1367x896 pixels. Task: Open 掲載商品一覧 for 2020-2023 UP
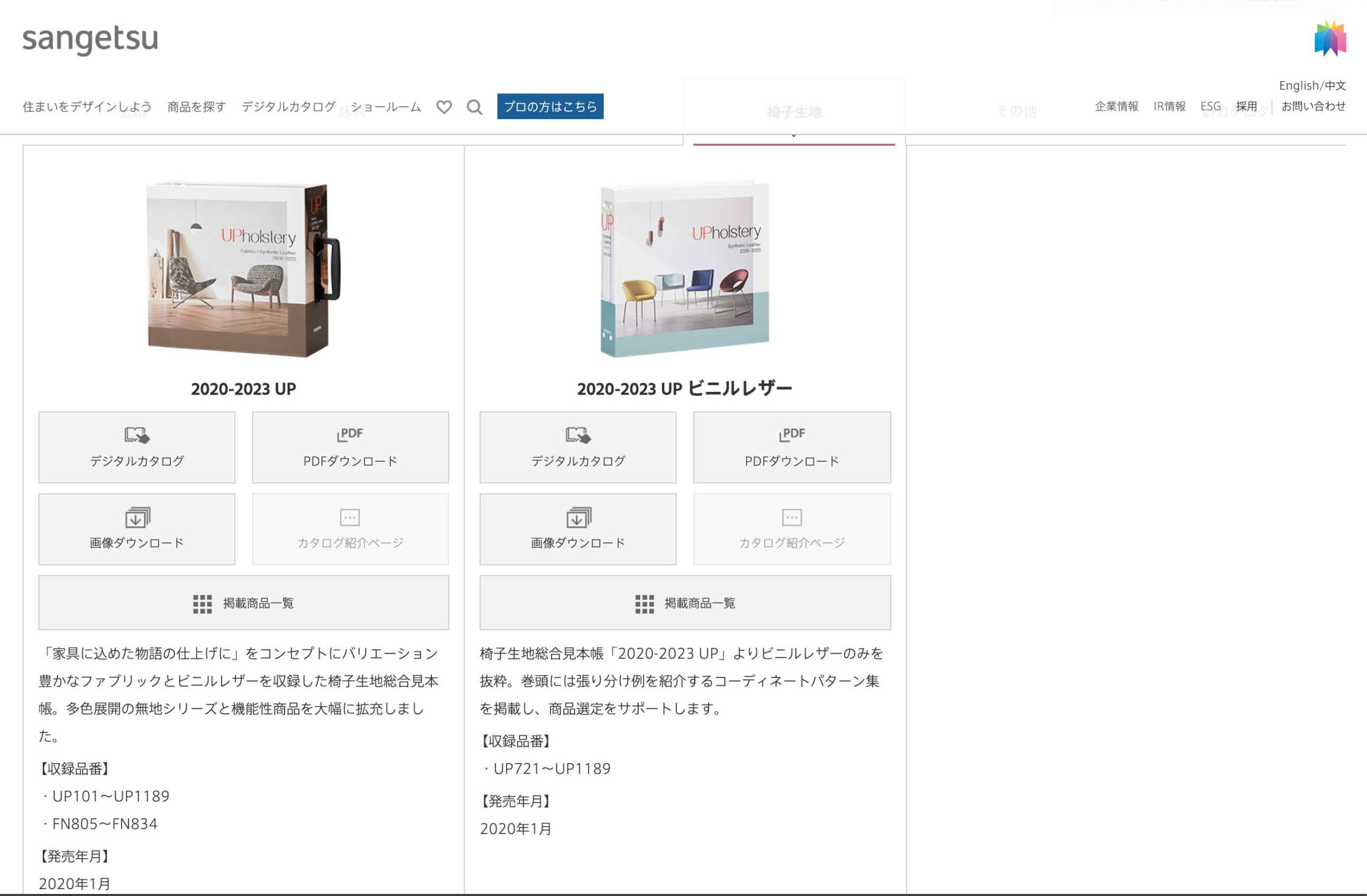click(x=243, y=602)
